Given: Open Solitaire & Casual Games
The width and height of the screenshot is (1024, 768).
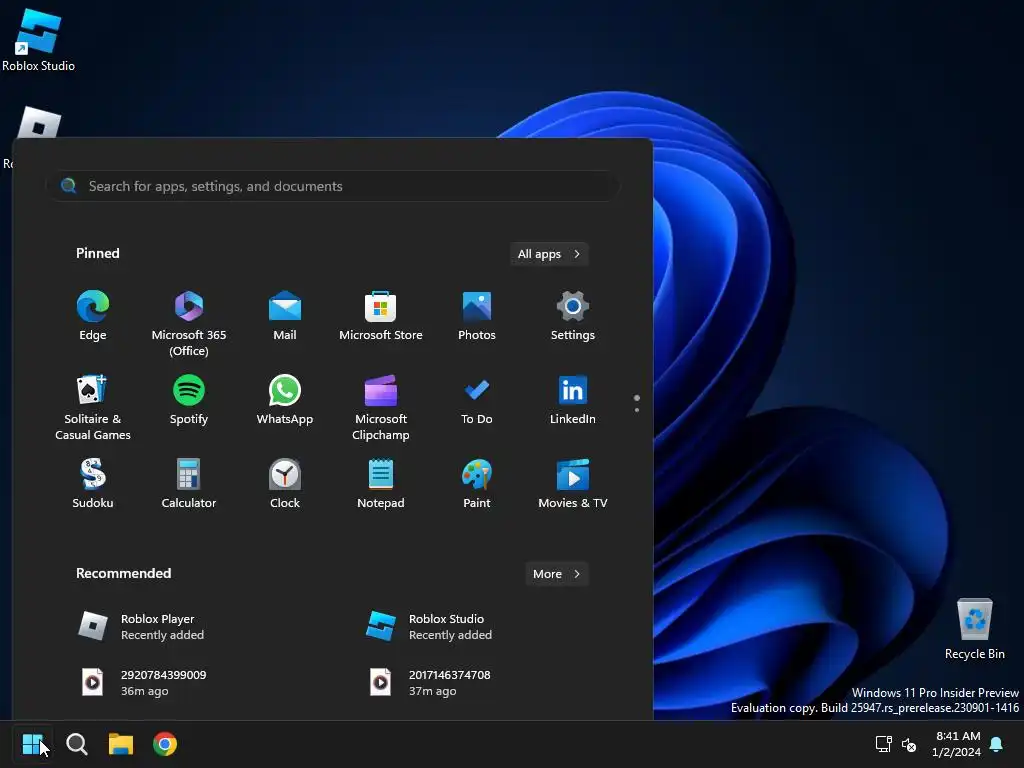Looking at the screenshot, I should (93, 408).
